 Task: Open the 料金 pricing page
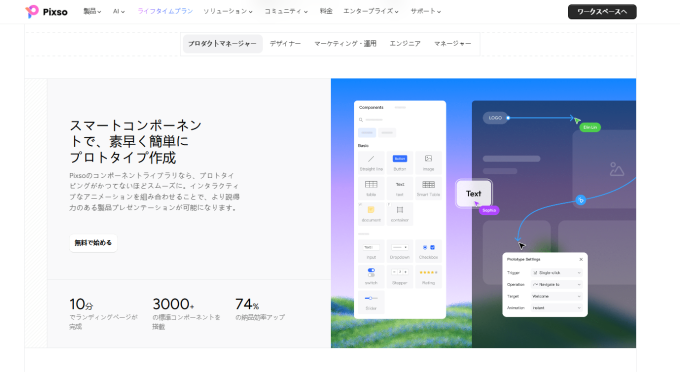pyautogui.click(x=326, y=11)
